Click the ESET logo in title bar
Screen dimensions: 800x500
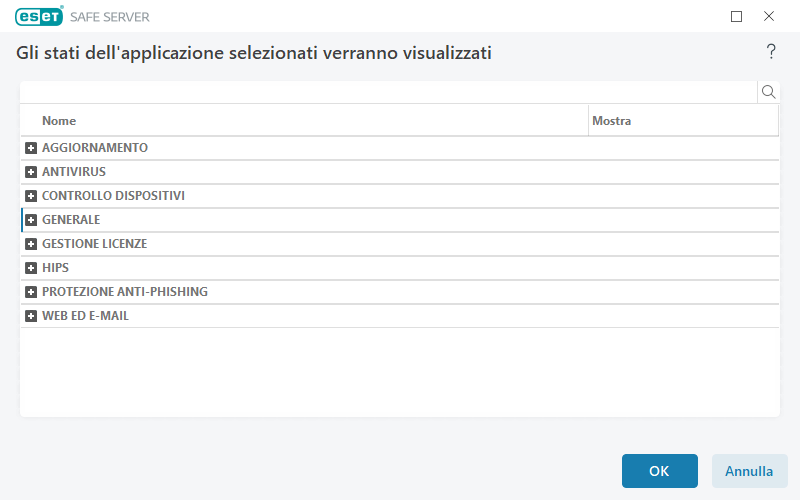39,16
